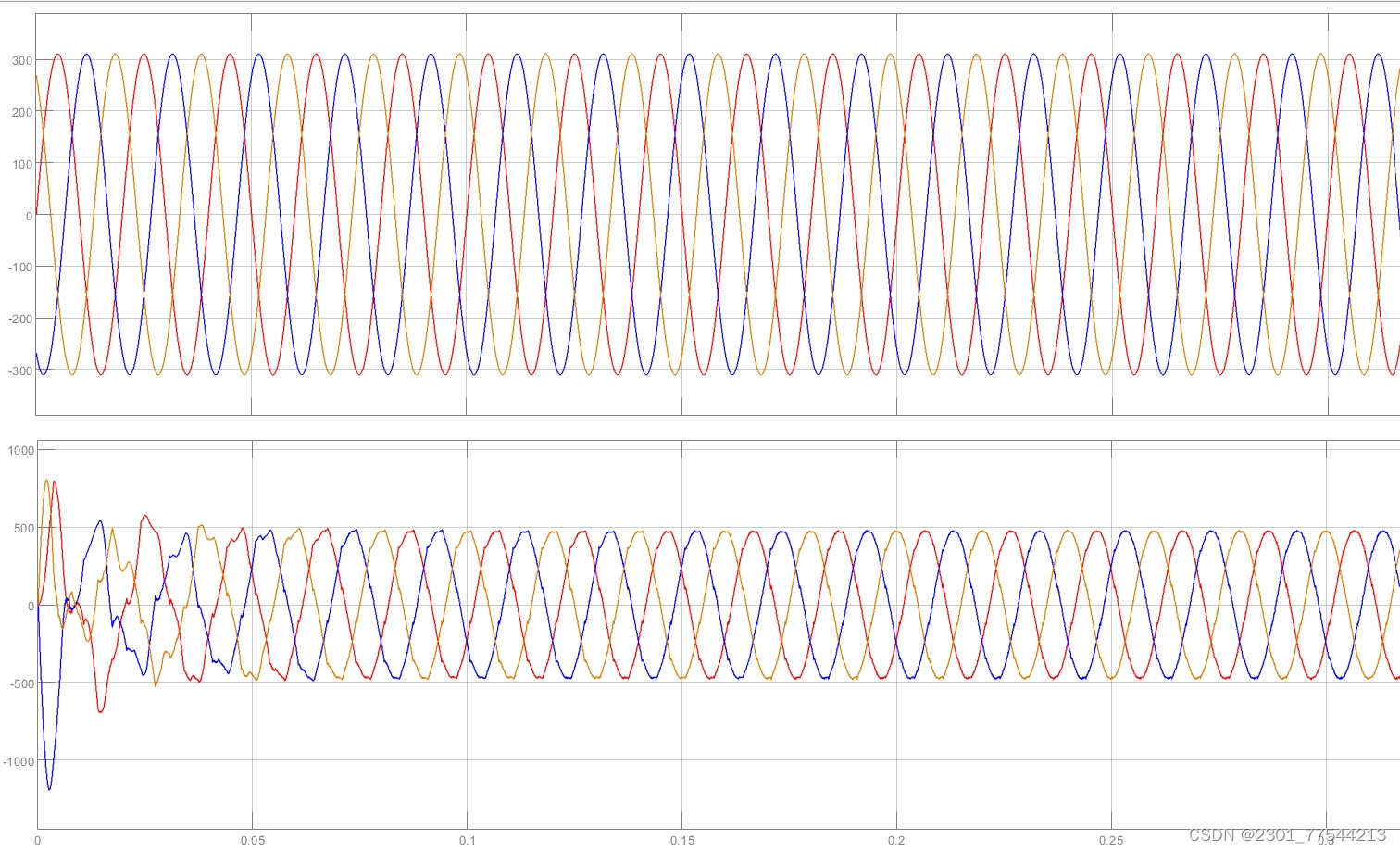
Task: Click the 0.05 time axis label
Action: coord(253,841)
